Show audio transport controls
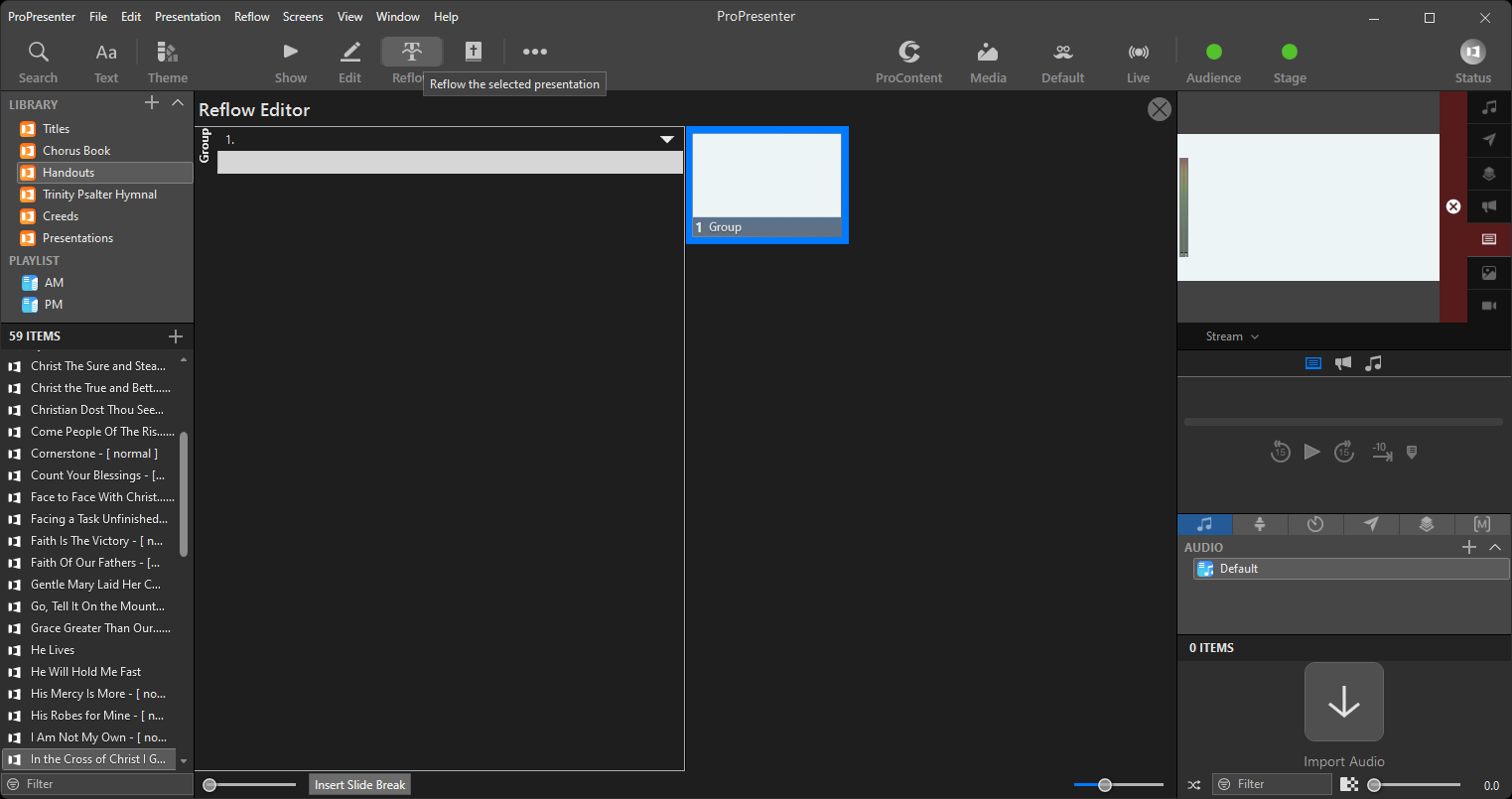This screenshot has width=1512, height=799. pos(1373,363)
